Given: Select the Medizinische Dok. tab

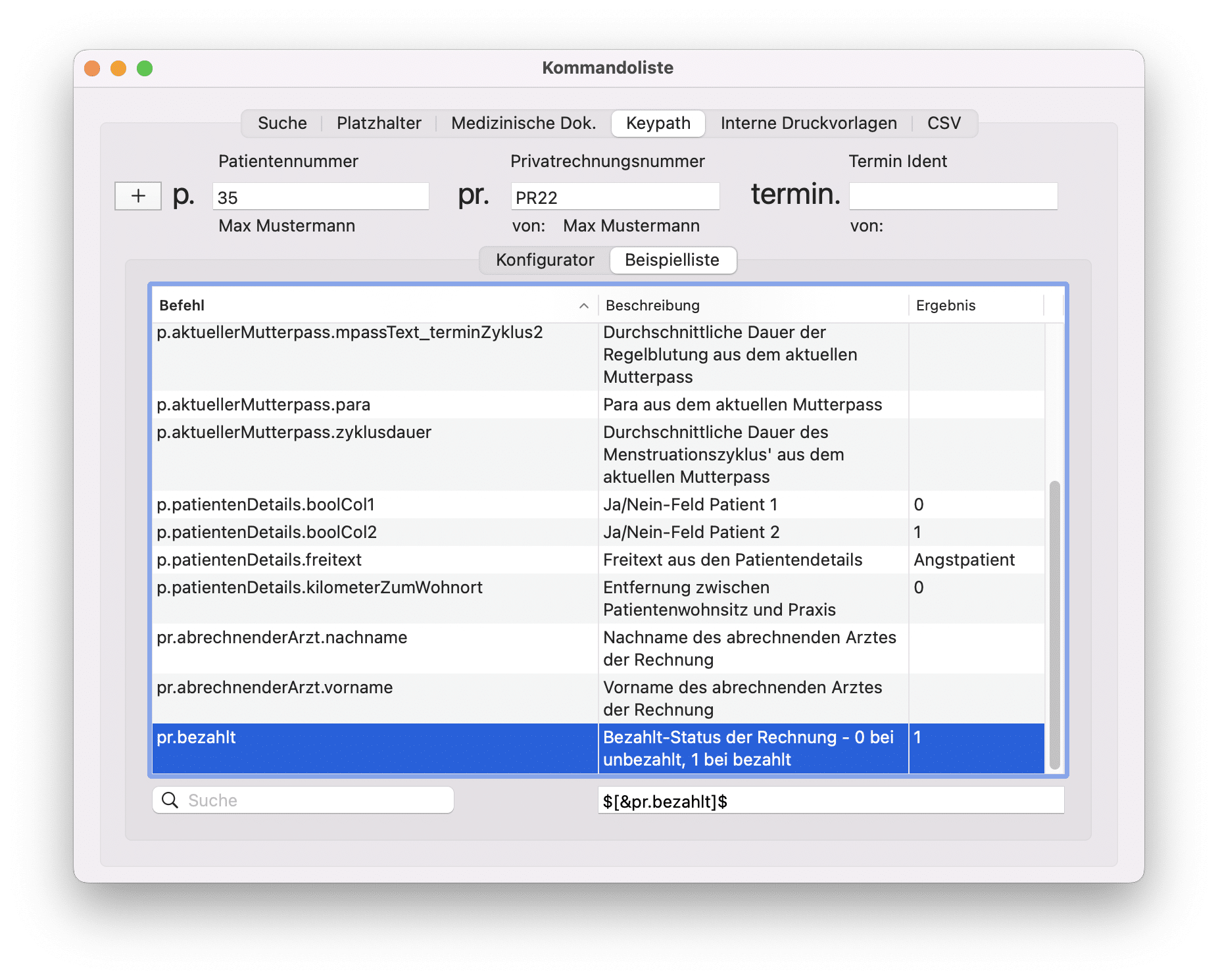Looking at the screenshot, I should [x=524, y=123].
